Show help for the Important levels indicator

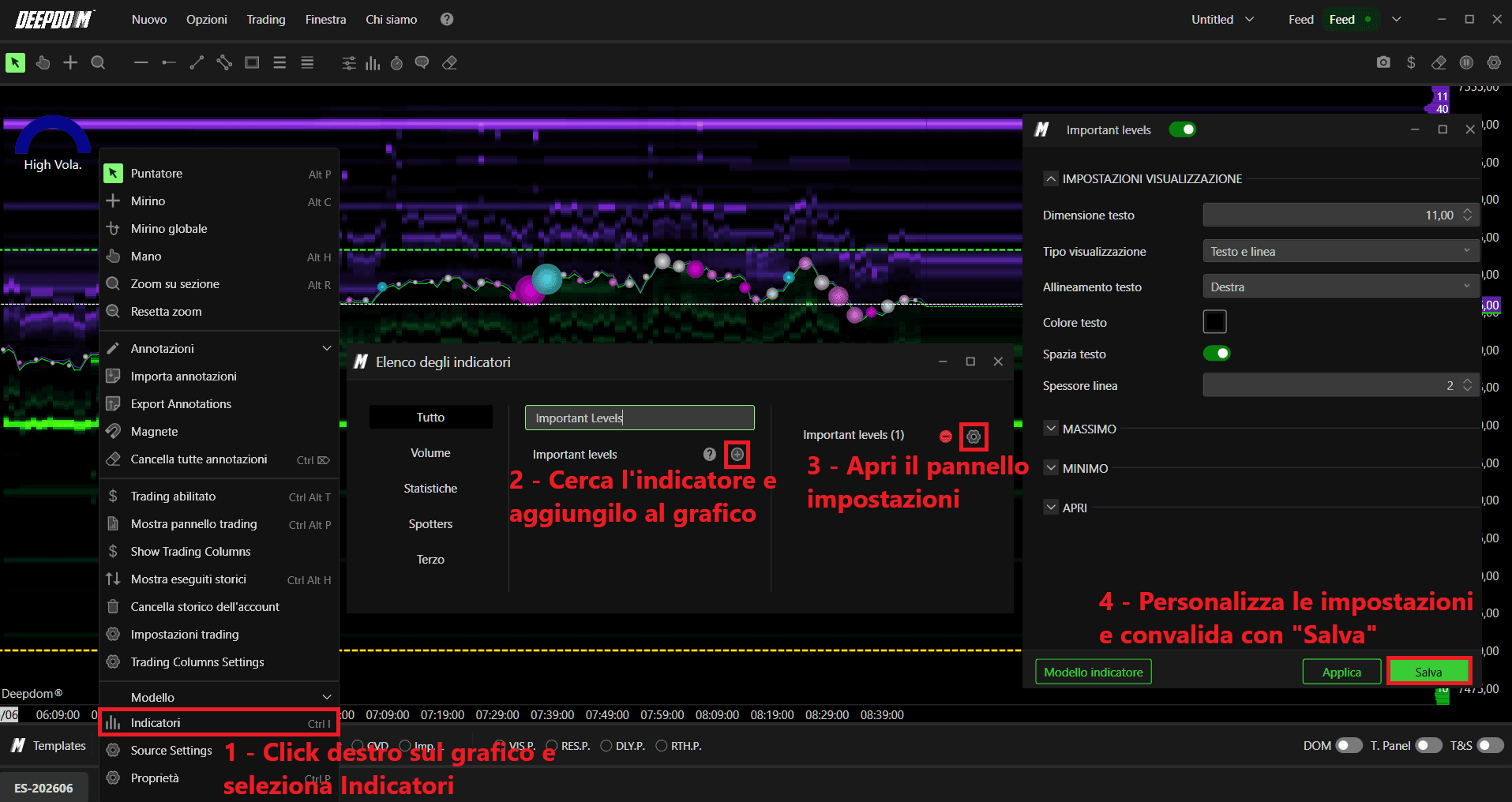710,454
